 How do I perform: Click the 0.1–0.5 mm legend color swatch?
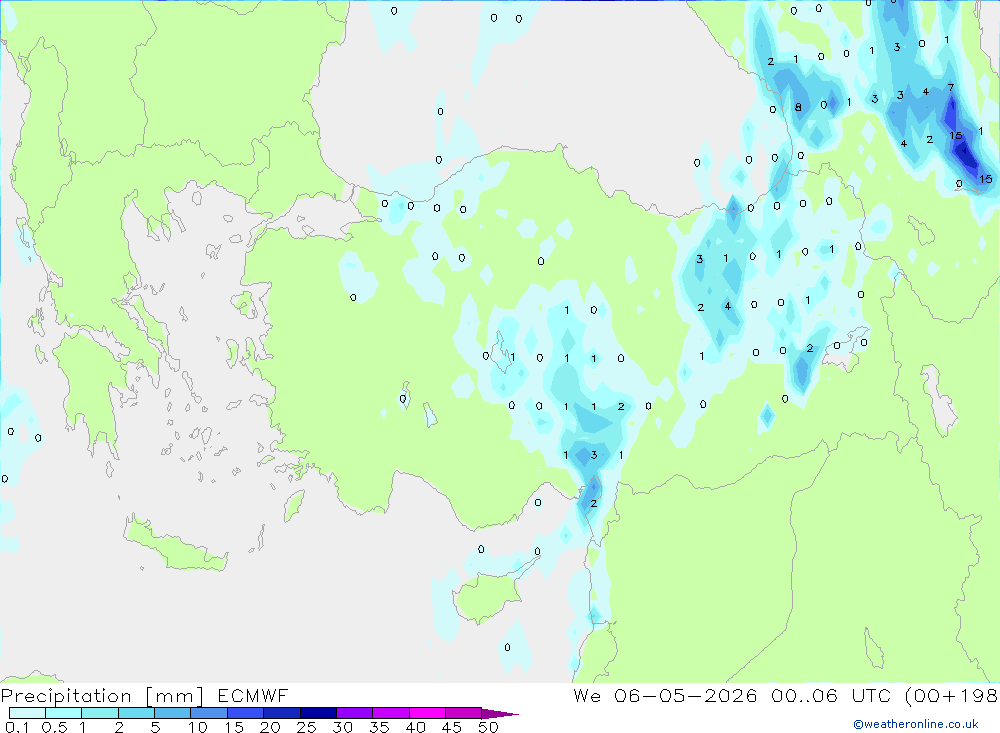(x=27, y=713)
